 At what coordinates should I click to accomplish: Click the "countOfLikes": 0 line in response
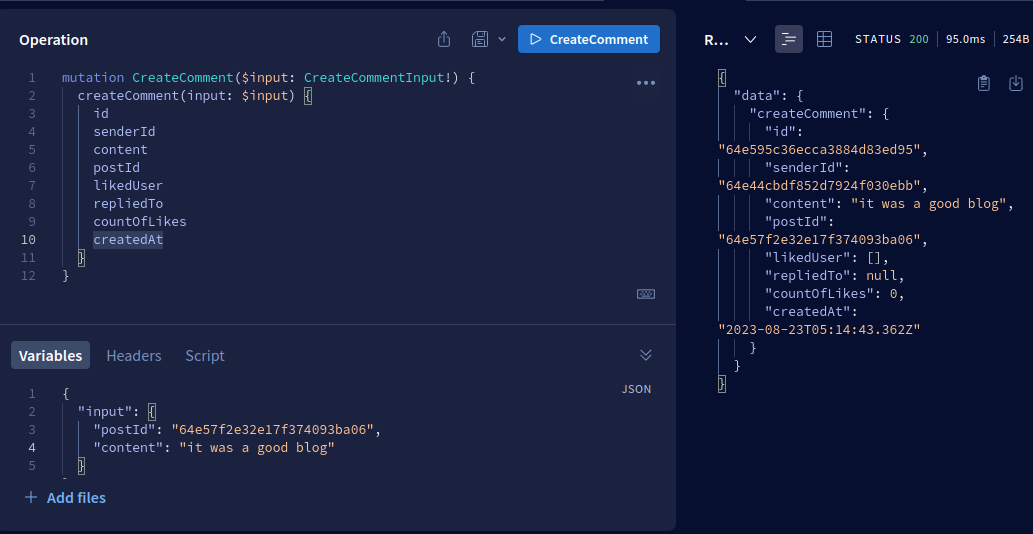[x=835, y=294]
